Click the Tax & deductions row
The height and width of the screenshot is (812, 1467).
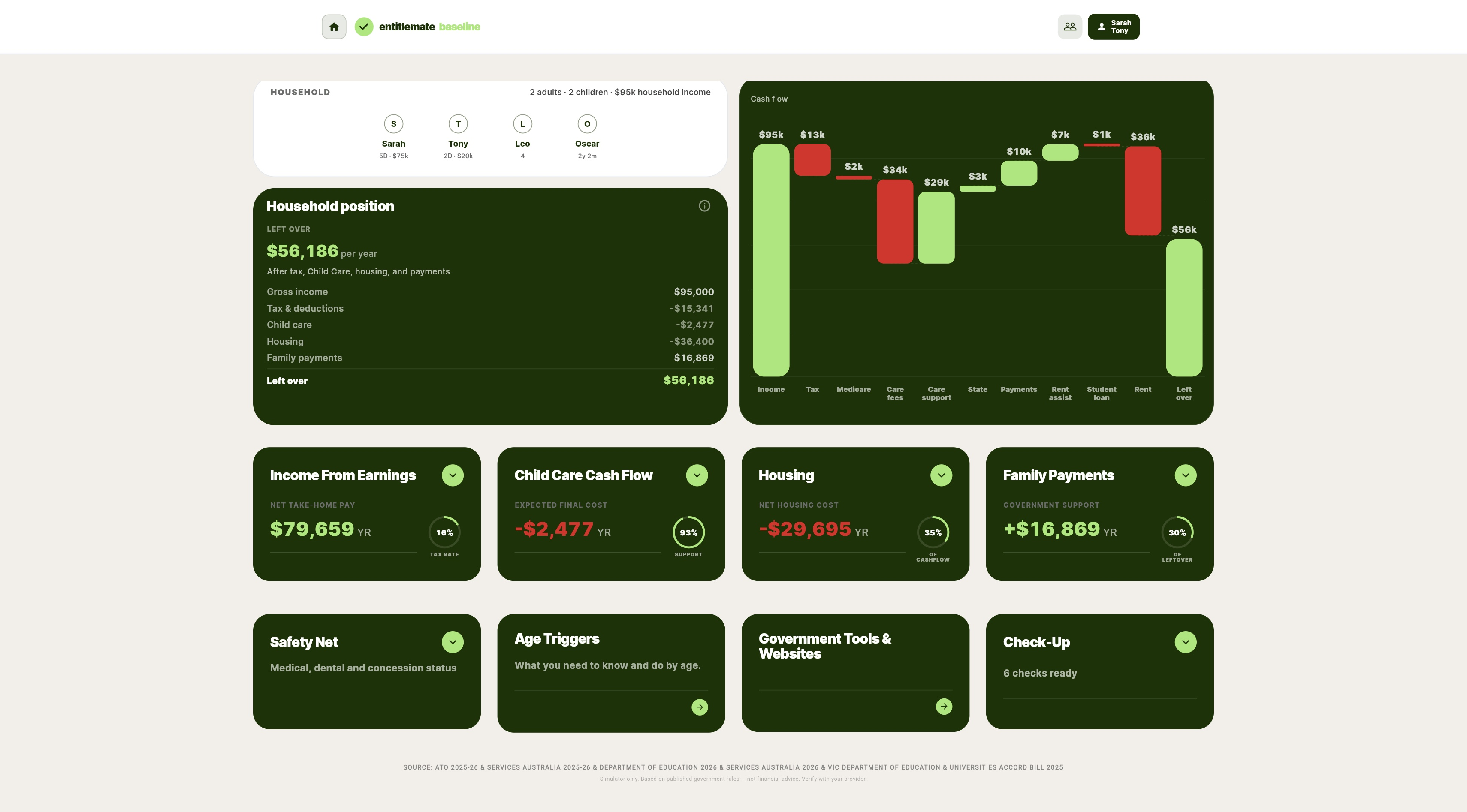[490, 308]
